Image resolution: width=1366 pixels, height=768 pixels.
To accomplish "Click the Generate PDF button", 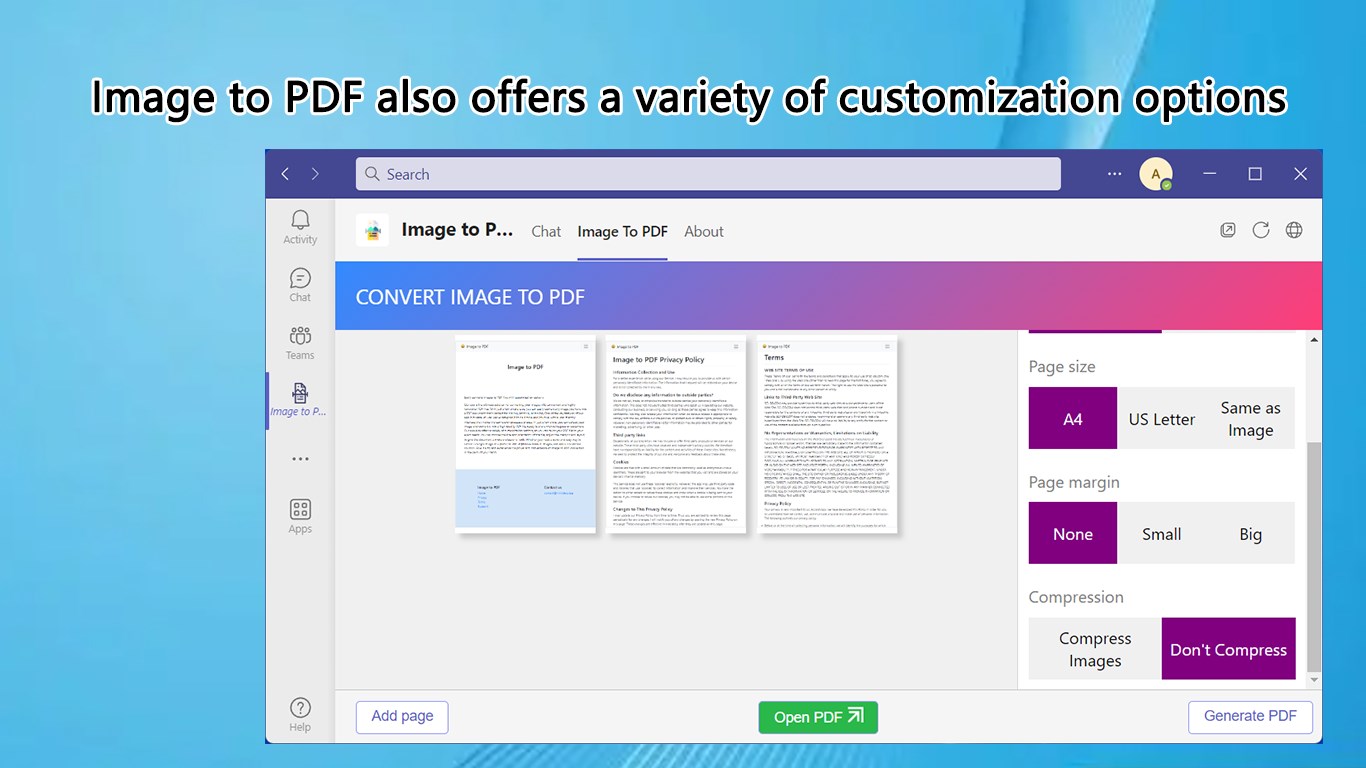I will coord(1250,716).
